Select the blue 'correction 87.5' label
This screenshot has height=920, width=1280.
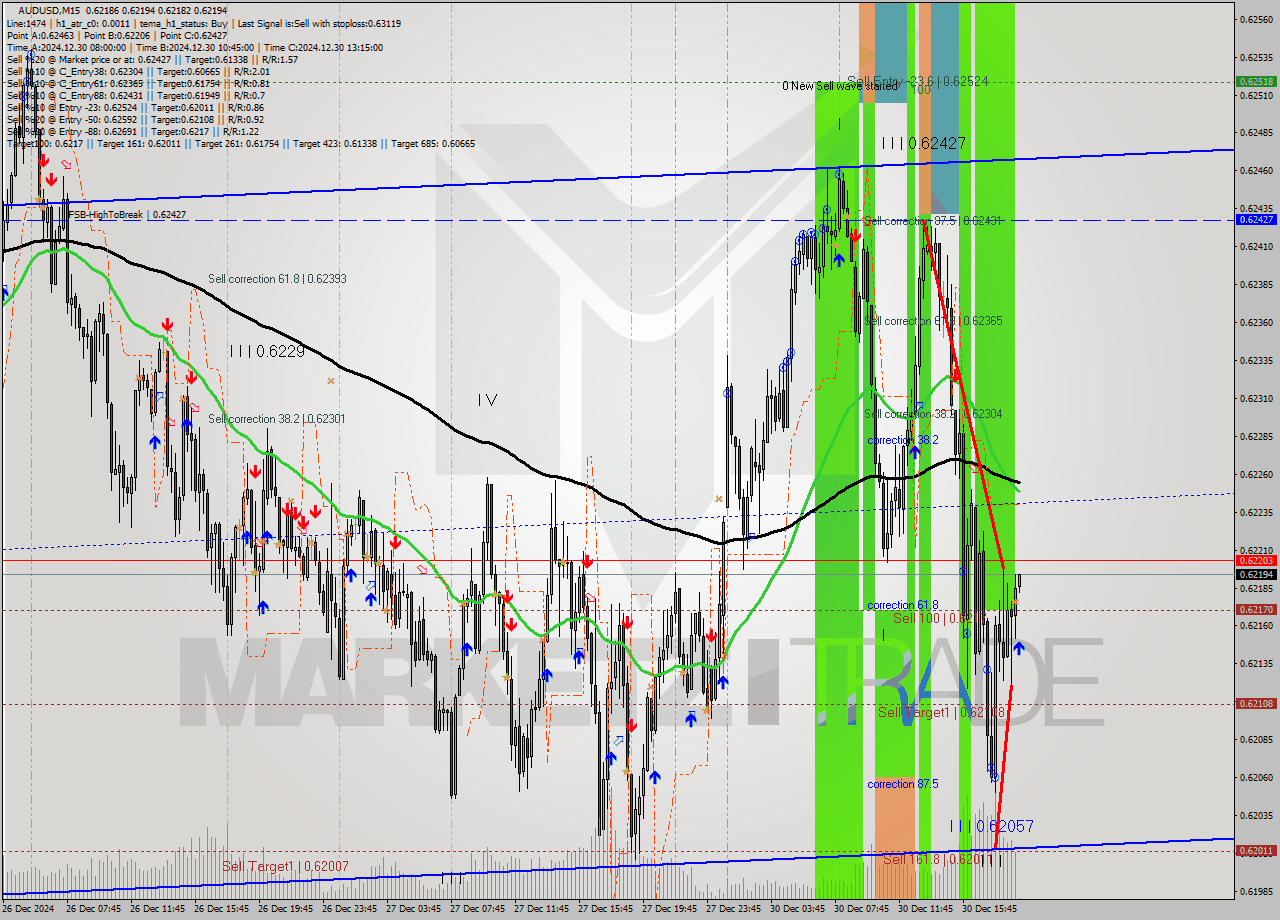[x=903, y=784]
